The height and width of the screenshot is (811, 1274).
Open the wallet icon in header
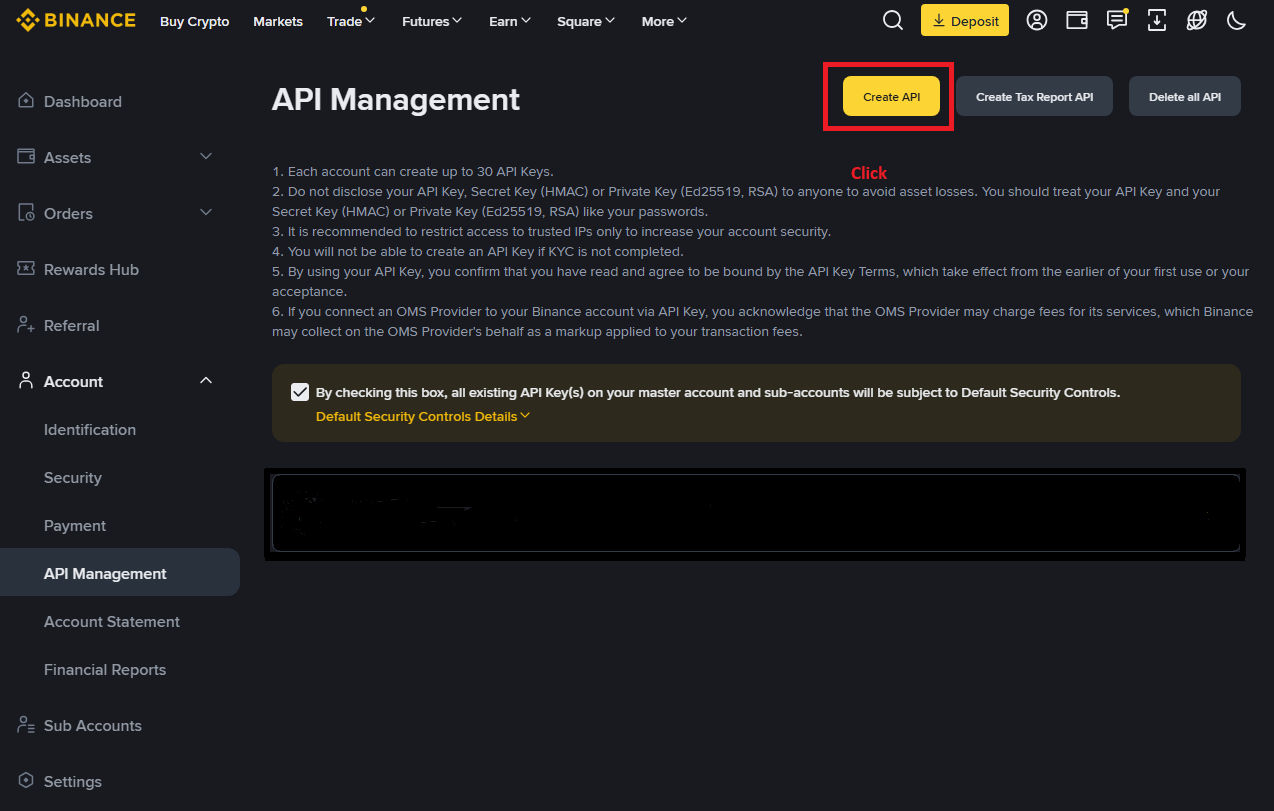1077,20
